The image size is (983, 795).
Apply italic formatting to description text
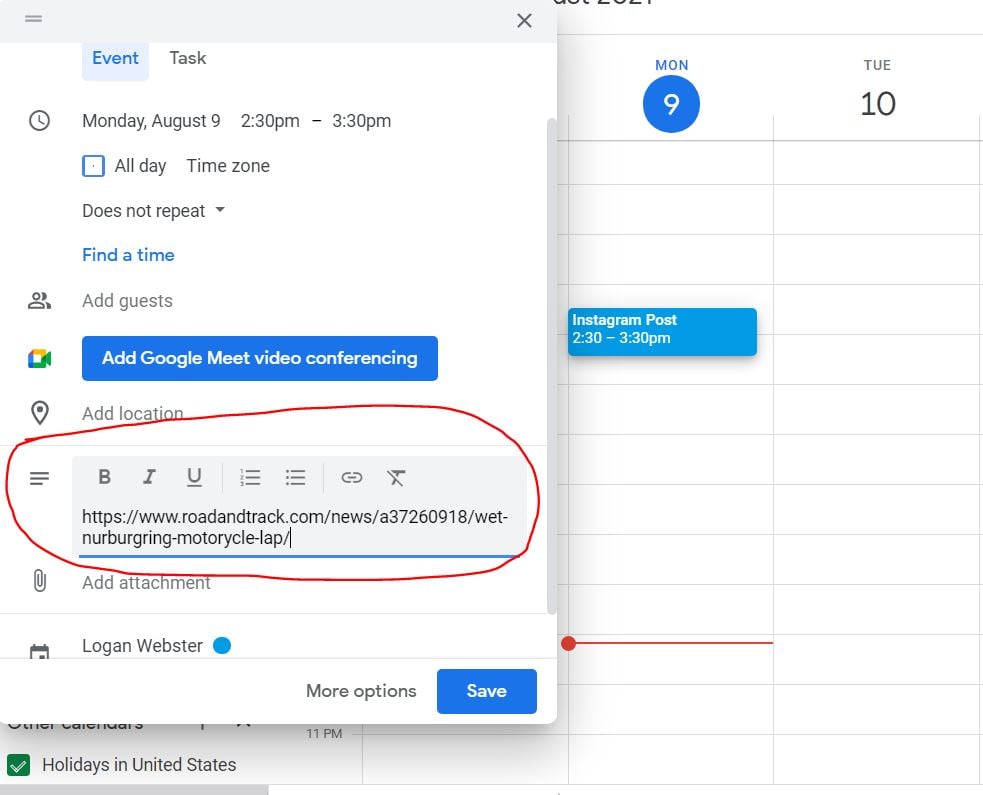[x=149, y=477]
